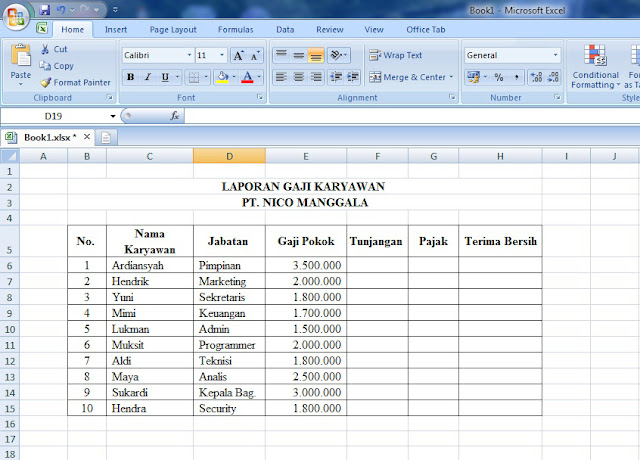Click the Select All corner box
Image resolution: width=640 pixels, height=460 pixels.
click(10, 156)
